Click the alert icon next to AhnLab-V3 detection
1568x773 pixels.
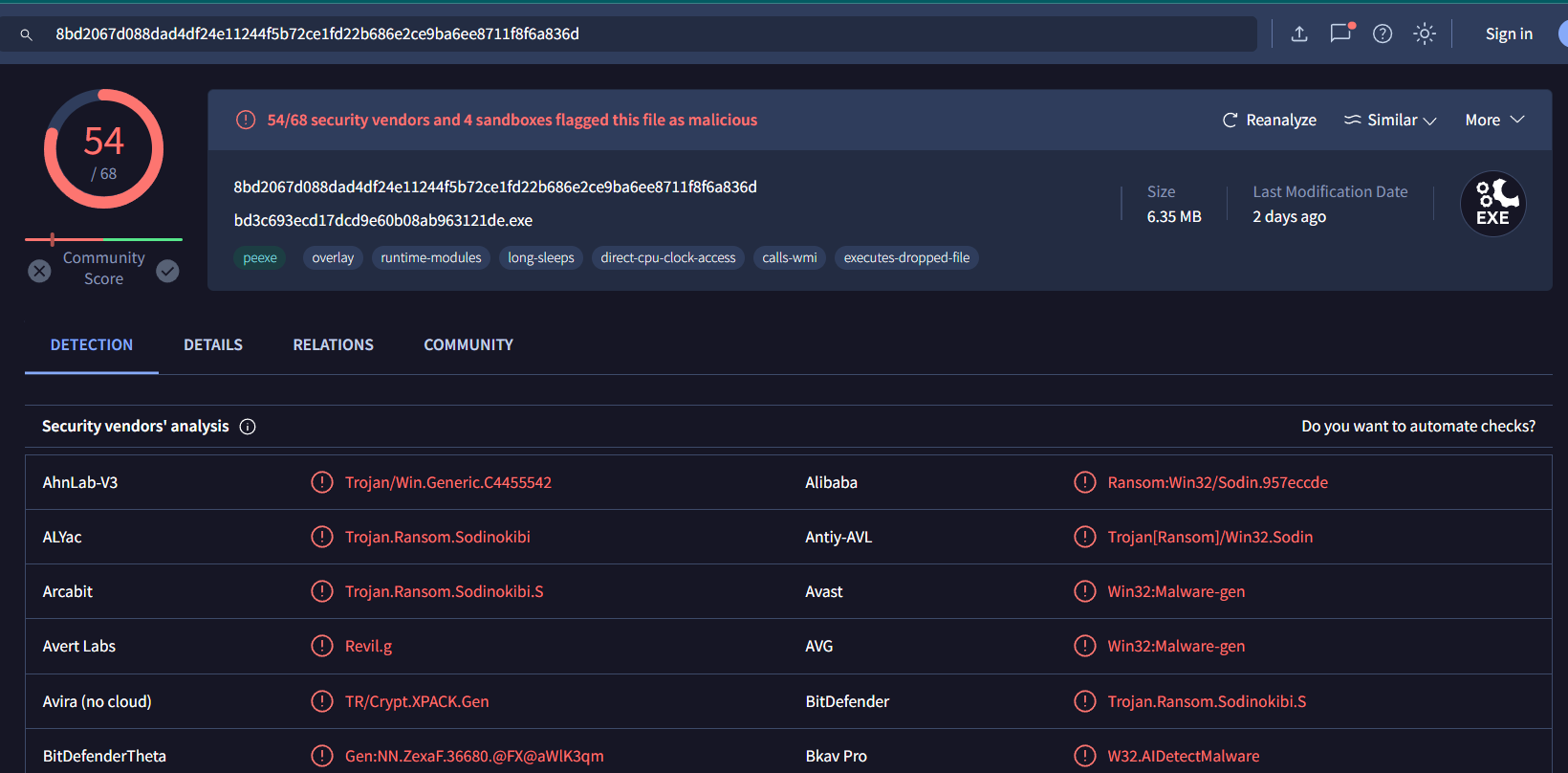point(322,482)
